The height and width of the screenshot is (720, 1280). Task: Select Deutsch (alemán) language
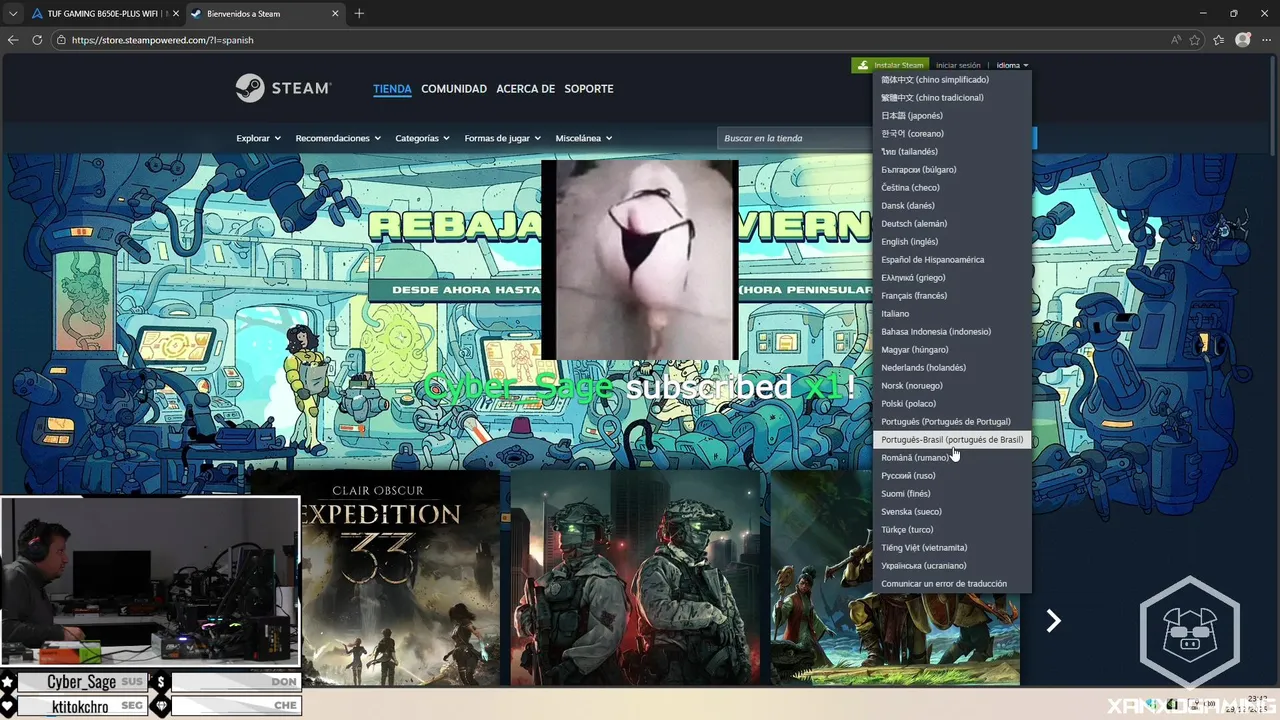(951, 224)
